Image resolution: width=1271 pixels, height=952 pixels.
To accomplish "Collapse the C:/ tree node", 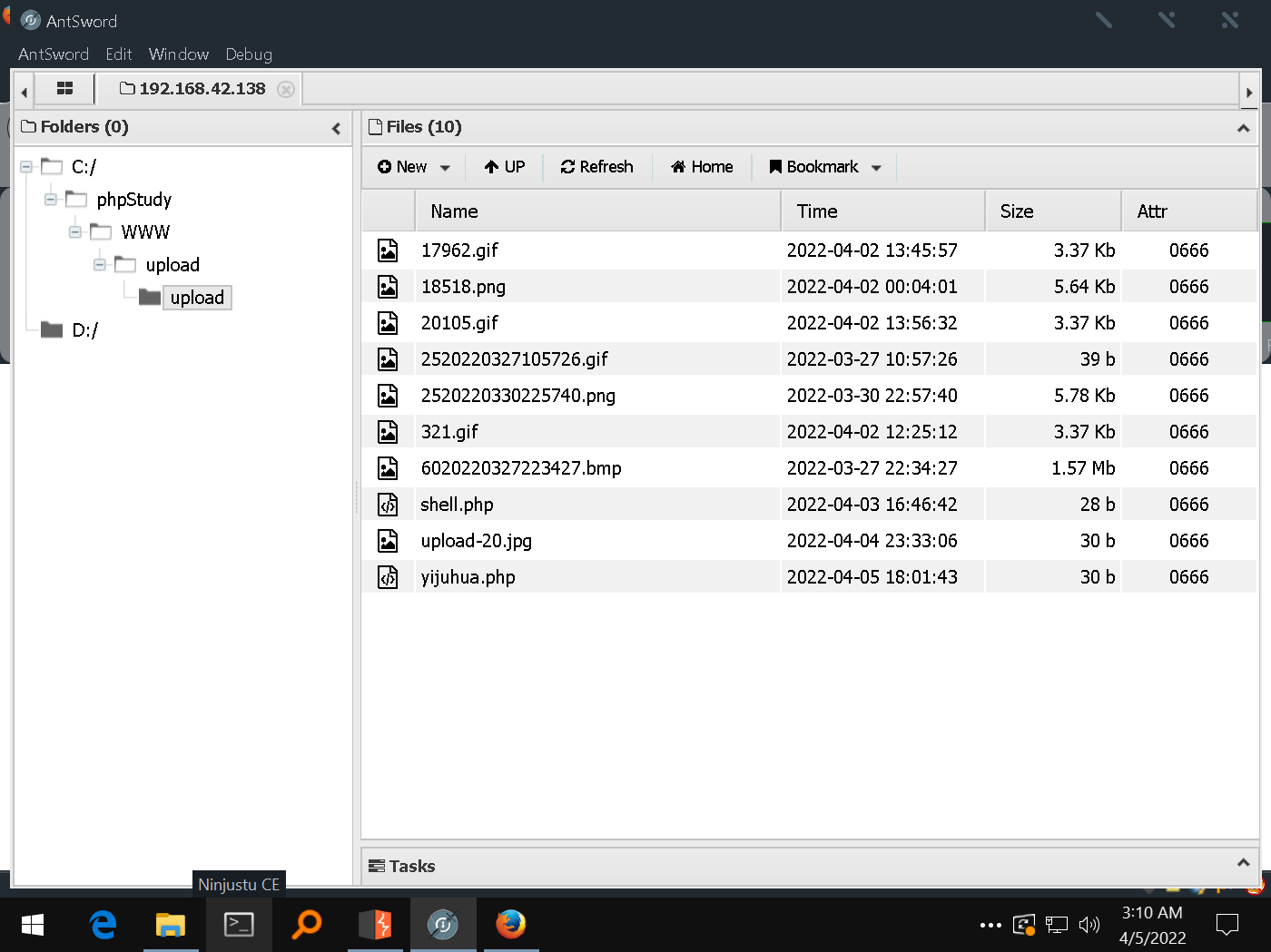I will tap(26, 167).
